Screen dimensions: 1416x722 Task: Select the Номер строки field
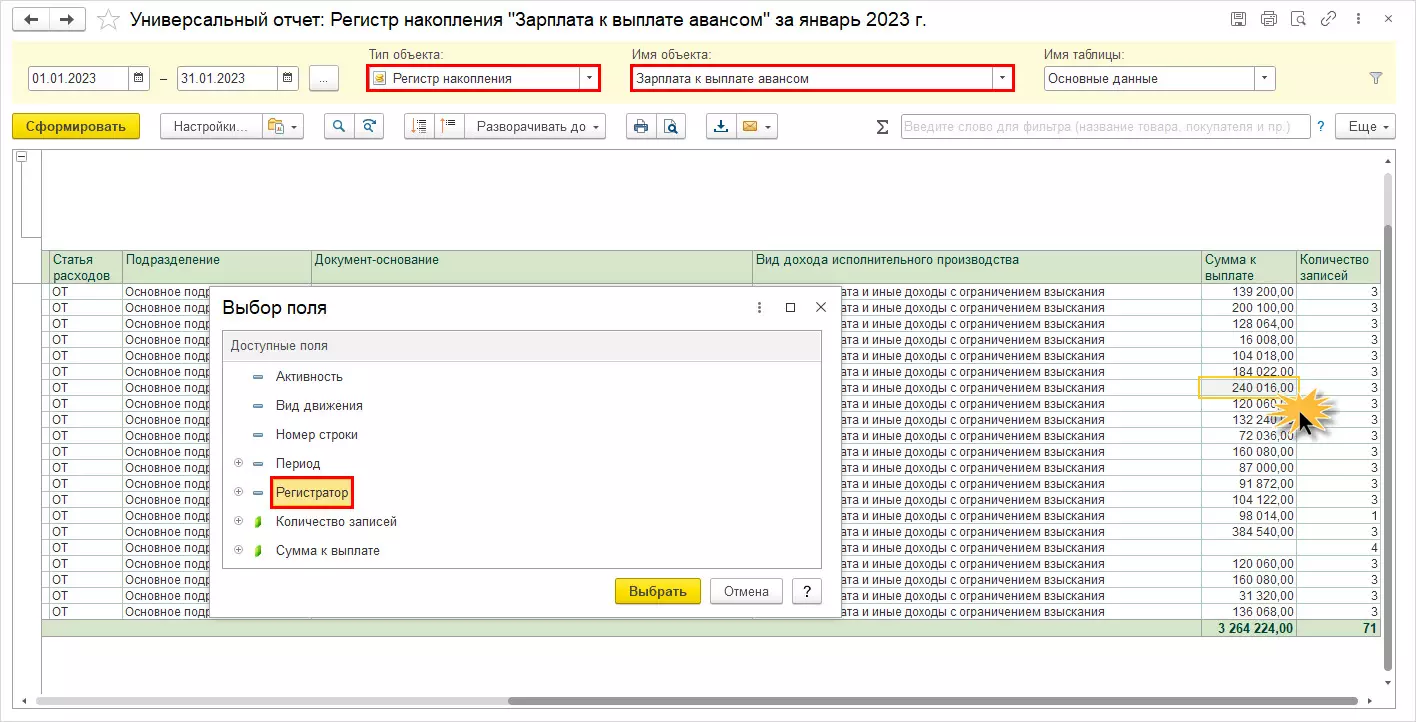(316, 435)
